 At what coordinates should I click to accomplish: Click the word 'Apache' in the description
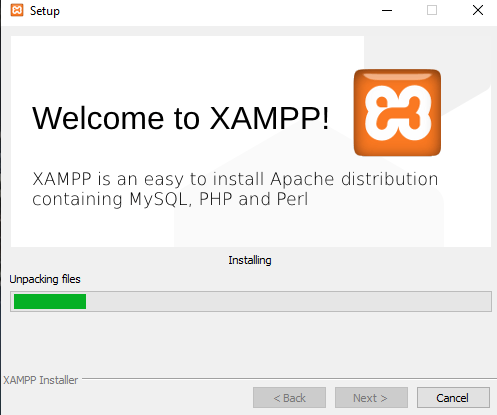[302, 179]
